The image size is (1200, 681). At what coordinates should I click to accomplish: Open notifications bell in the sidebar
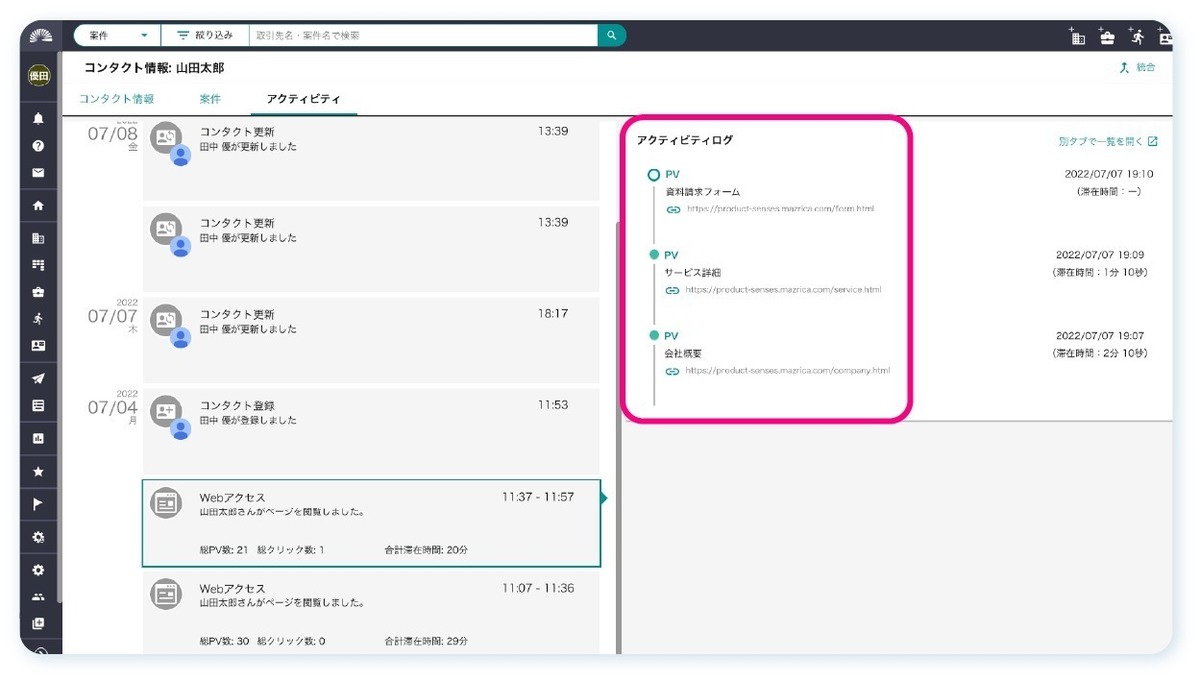(38, 118)
